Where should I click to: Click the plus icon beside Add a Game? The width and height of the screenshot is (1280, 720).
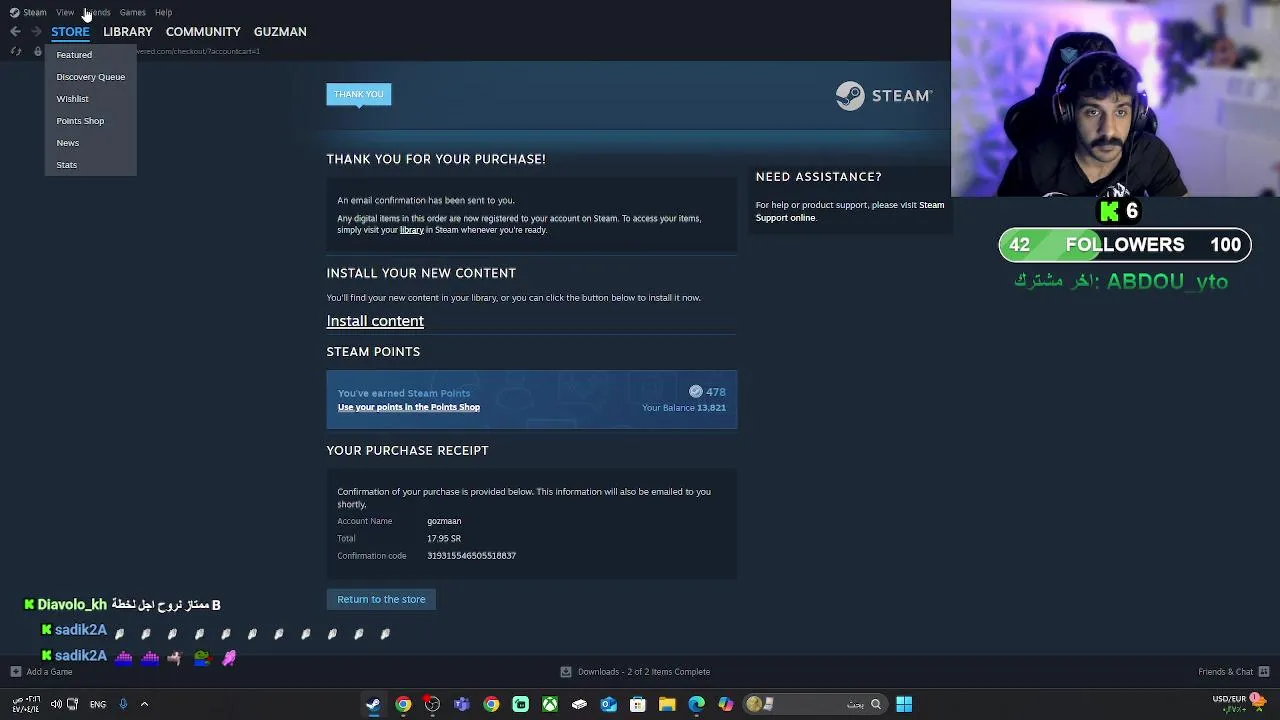tap(15, 672)
